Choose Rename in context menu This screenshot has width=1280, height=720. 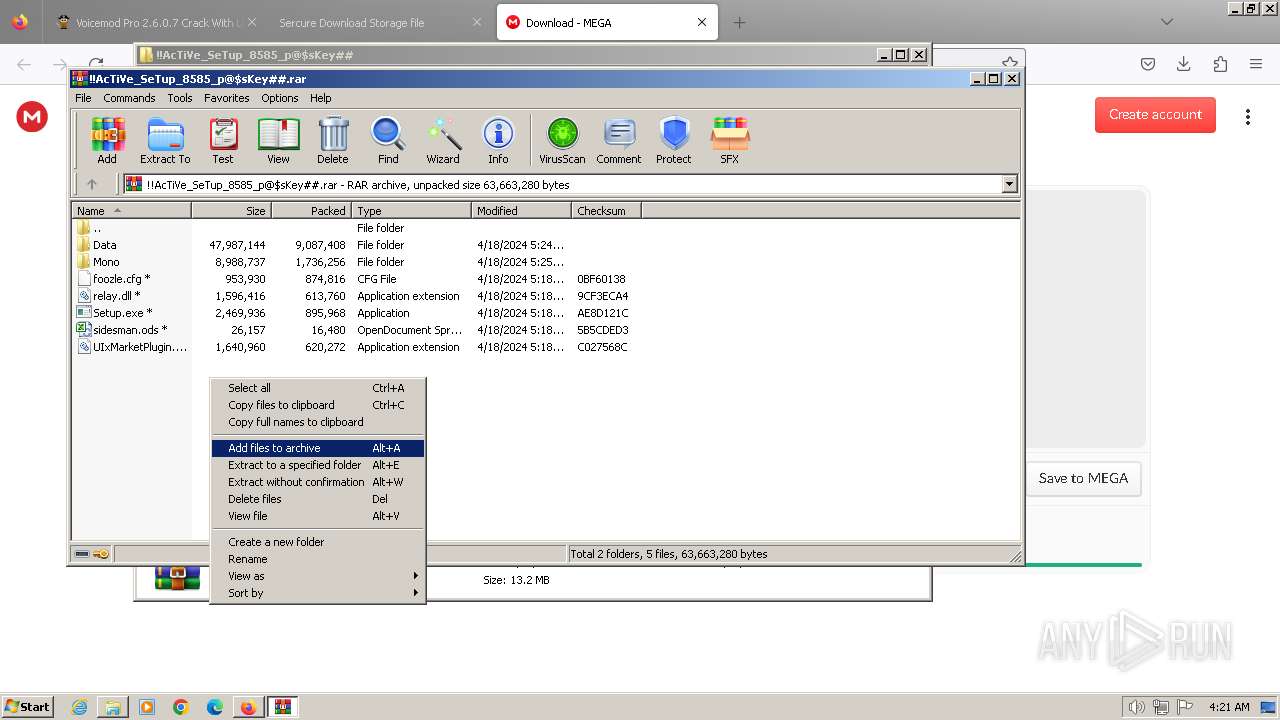(x=318, y=559)
